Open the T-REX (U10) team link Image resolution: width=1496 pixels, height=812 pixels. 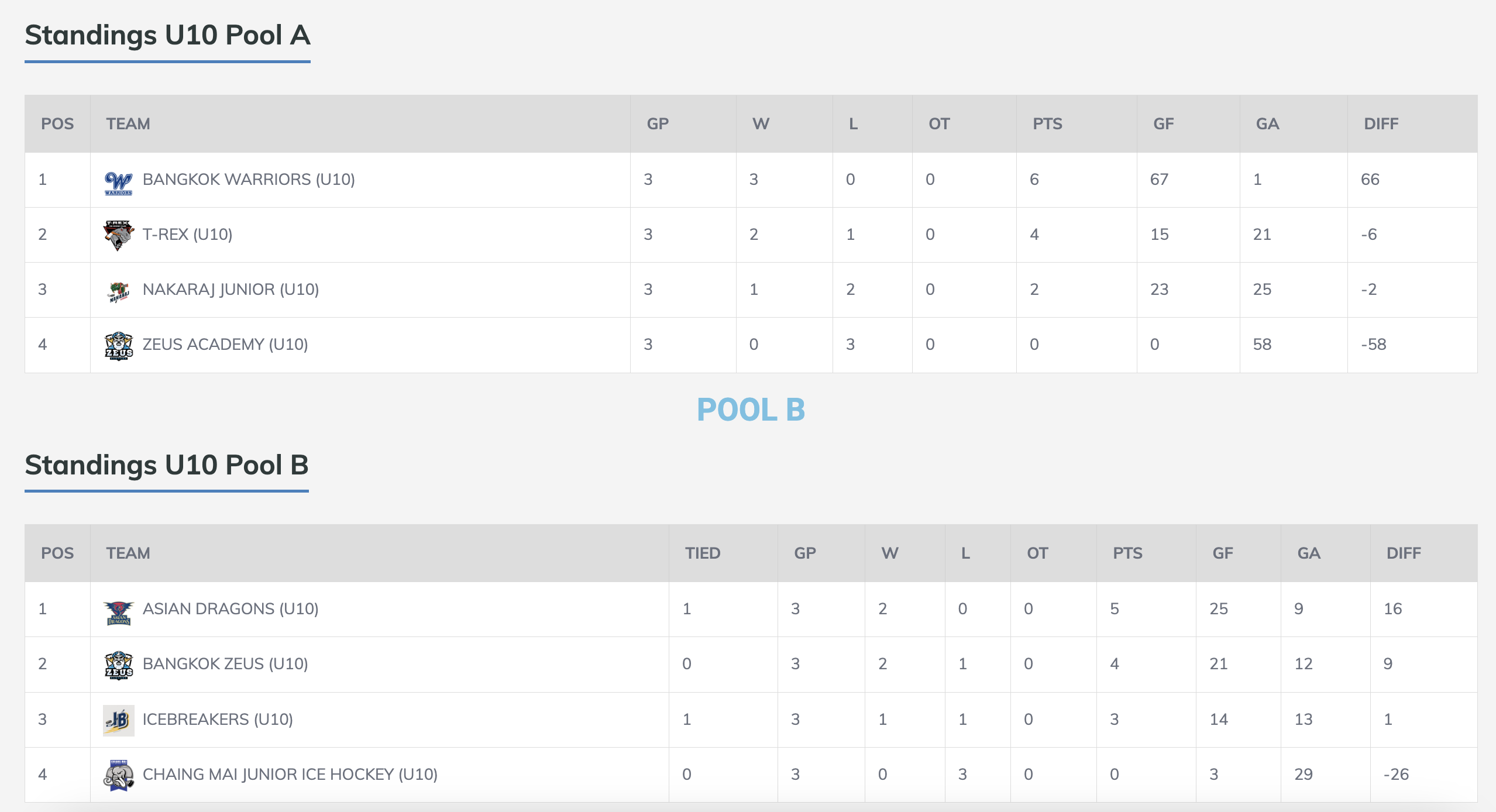[187, 235]
